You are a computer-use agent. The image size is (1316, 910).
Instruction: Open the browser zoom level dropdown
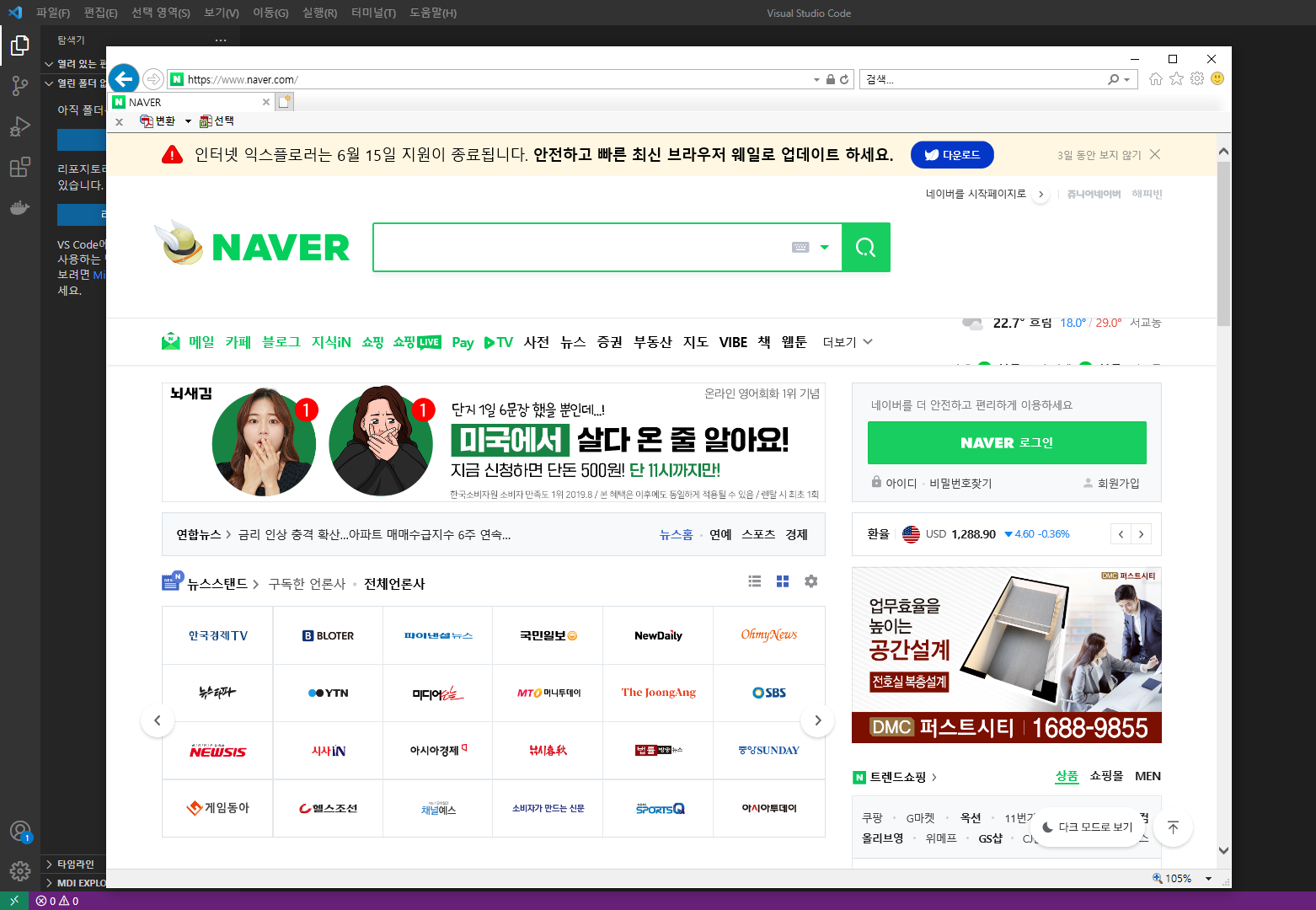(x=1208, y=879)
